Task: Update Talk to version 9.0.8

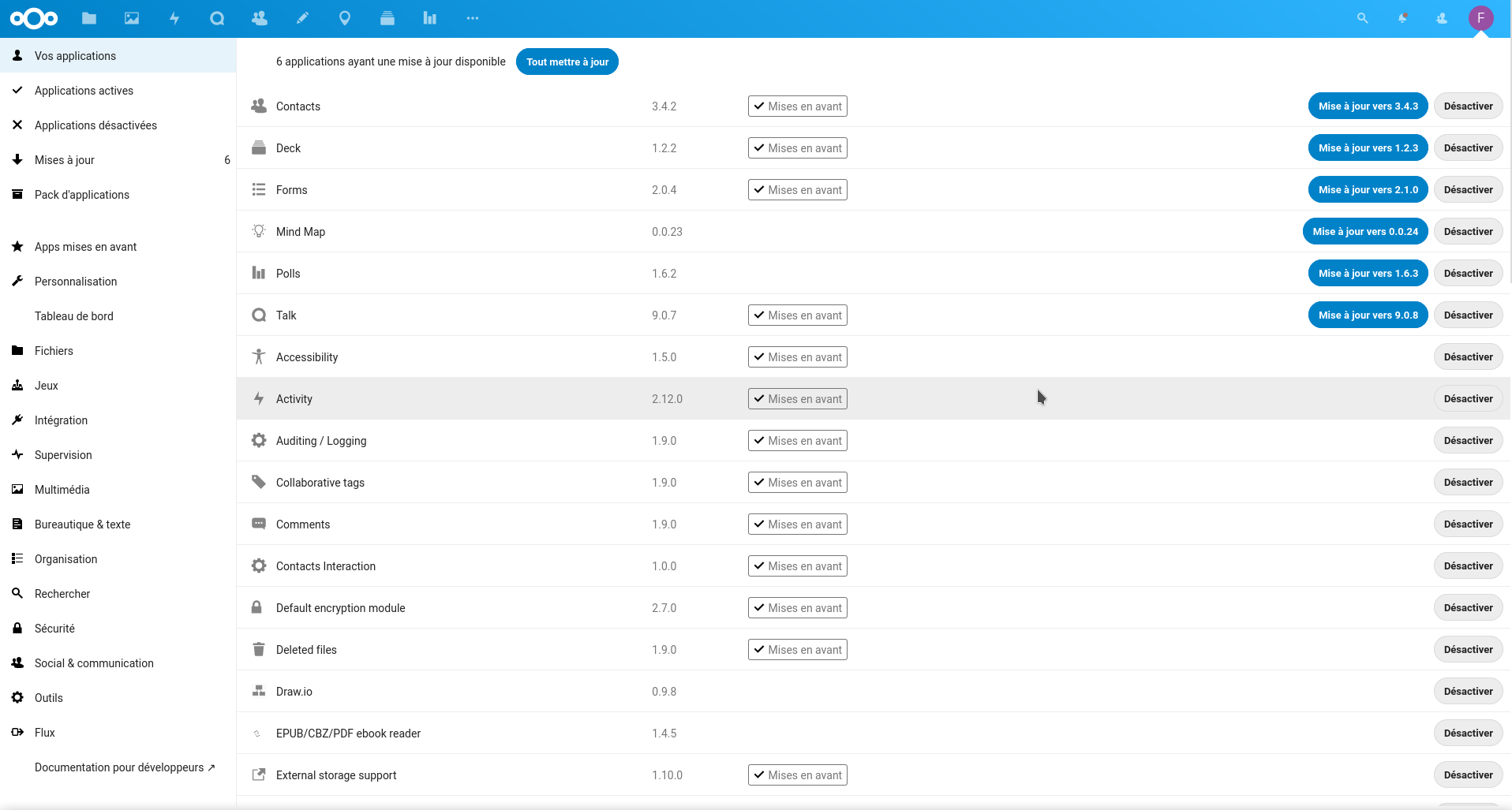Action: tap(1368, 315)
